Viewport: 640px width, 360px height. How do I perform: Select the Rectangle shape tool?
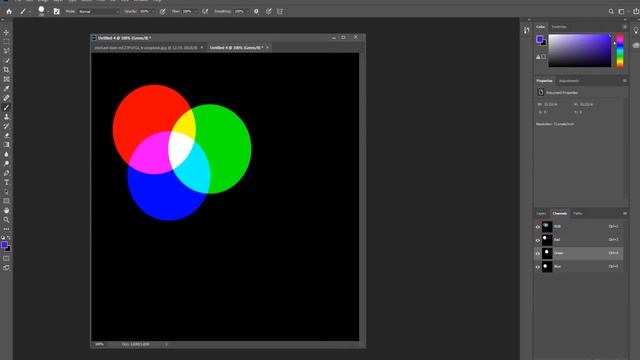(6, 201)
